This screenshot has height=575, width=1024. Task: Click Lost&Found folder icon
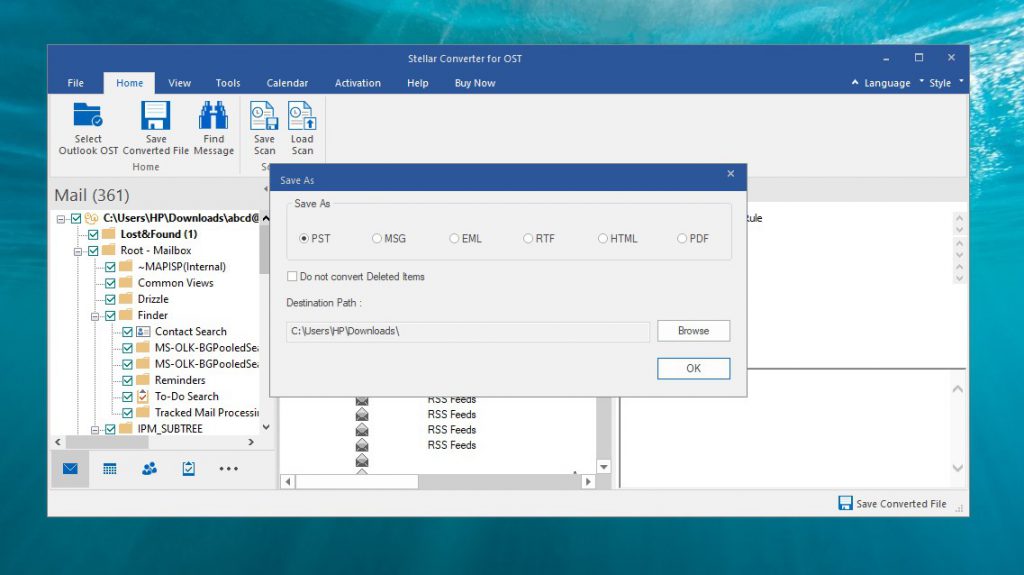point(109,234)
